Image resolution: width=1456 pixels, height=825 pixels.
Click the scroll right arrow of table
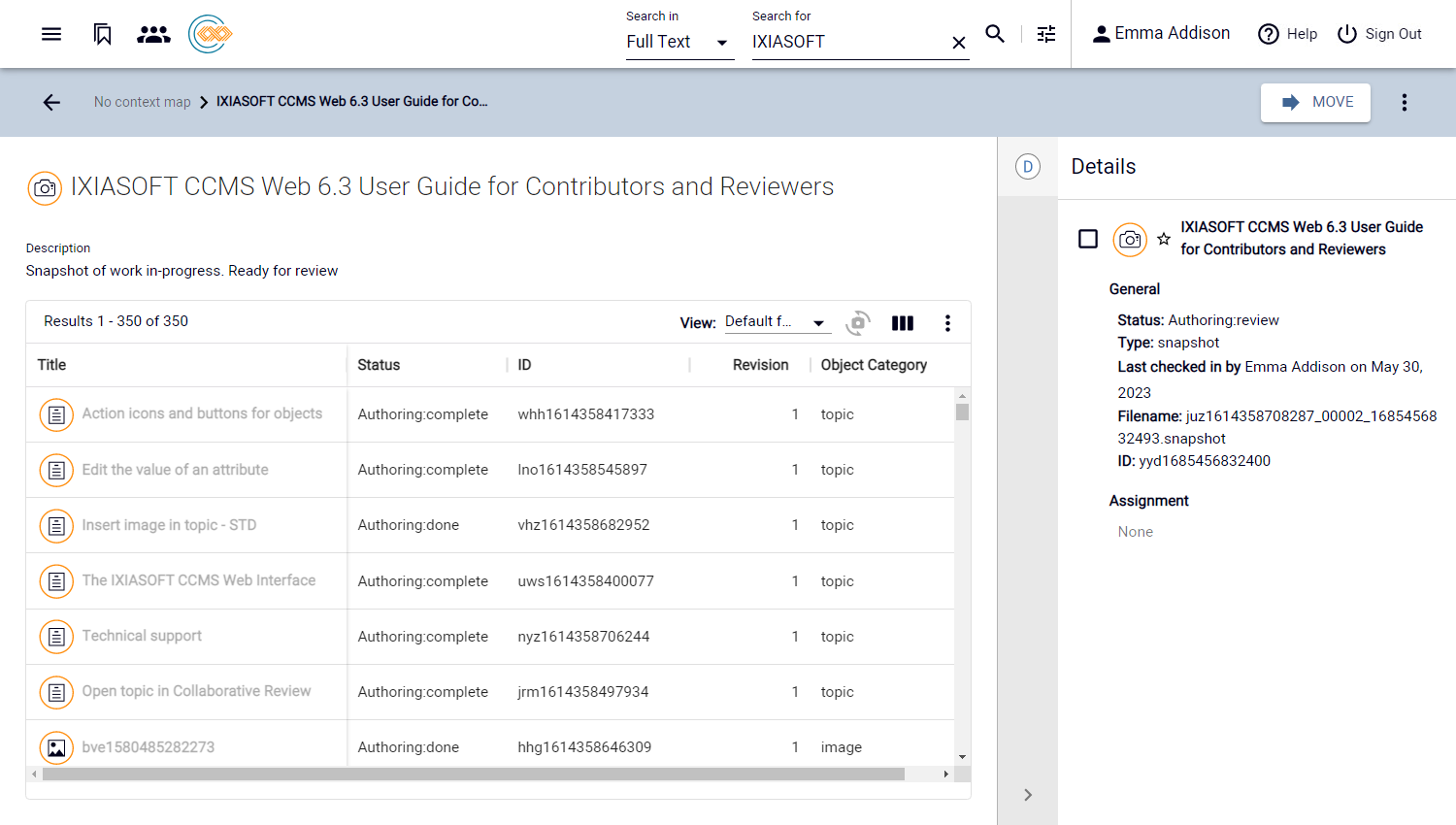pos(946,775)
